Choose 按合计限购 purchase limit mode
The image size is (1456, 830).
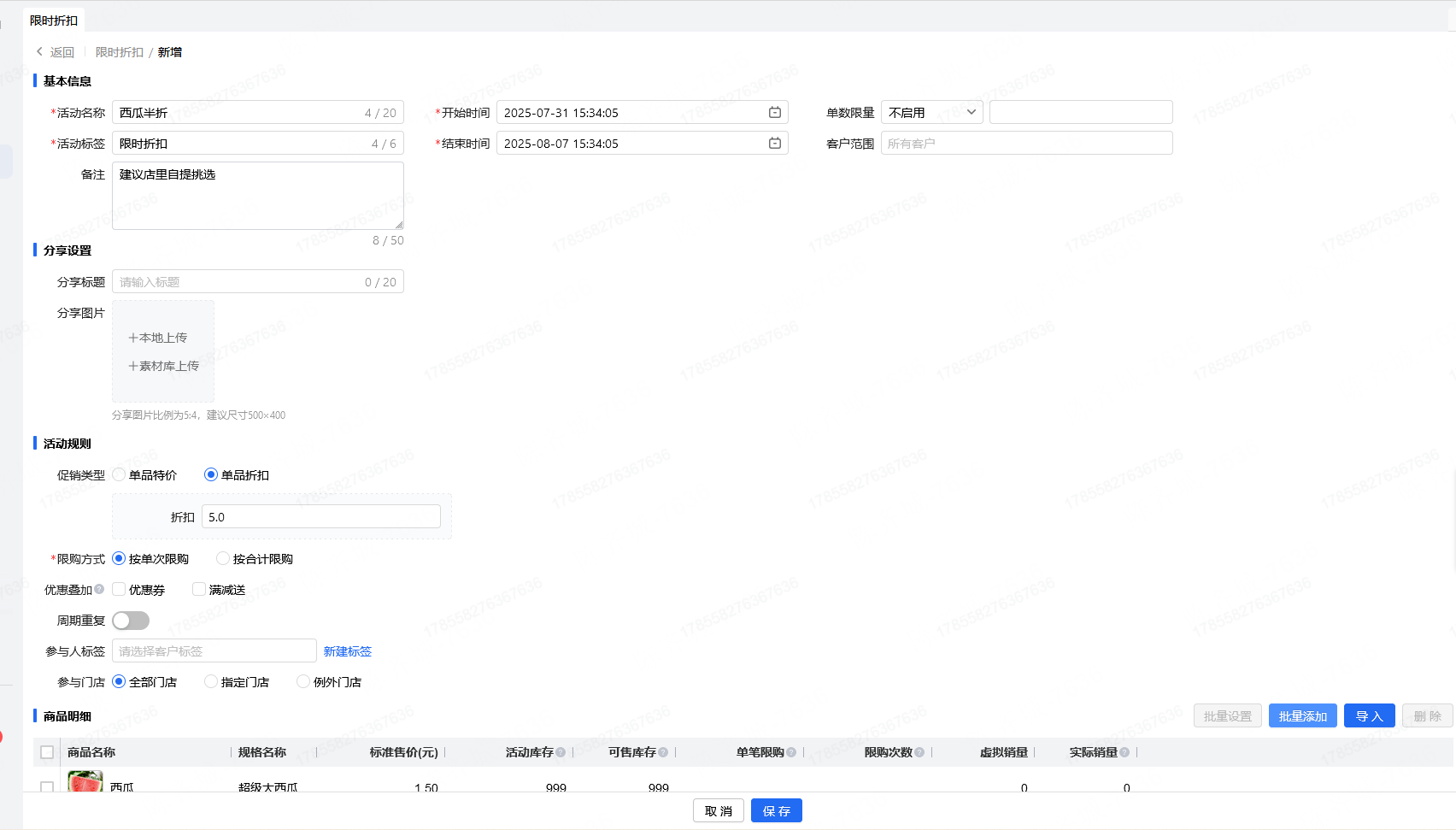tap(223, 558)
